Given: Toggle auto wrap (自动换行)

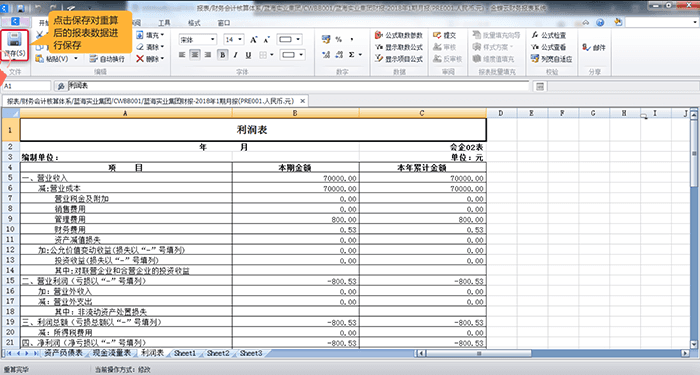Looking at the screenshot, I should pyautogui.click(x=107, y=58).
